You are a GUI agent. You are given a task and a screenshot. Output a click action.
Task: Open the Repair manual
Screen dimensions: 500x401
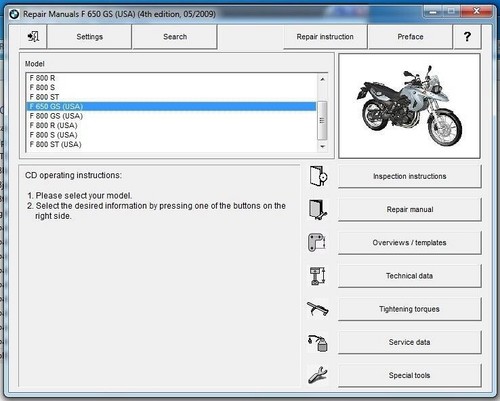click(x=410, y=209)
